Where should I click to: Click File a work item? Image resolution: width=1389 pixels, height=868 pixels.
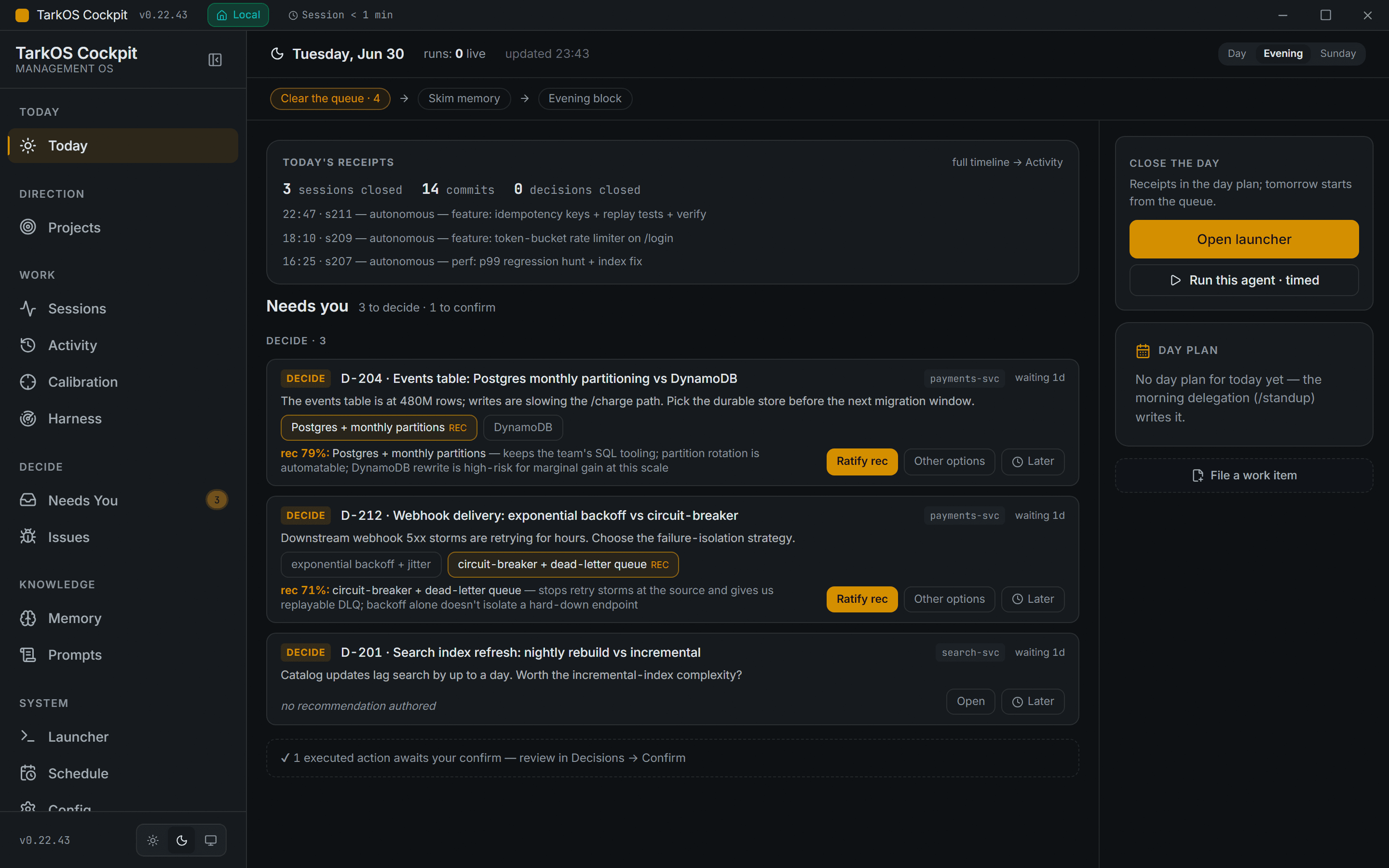pyautogui.click(x=1244, y=475)
